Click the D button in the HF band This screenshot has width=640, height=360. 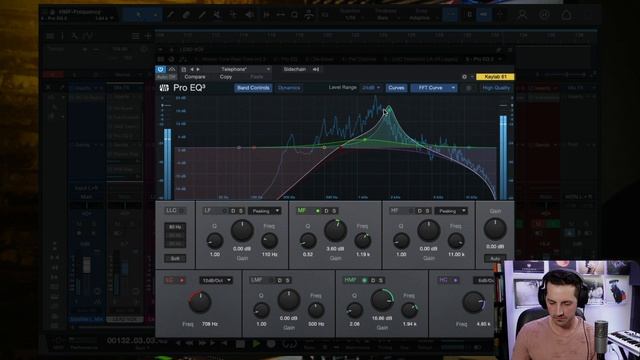419,211
